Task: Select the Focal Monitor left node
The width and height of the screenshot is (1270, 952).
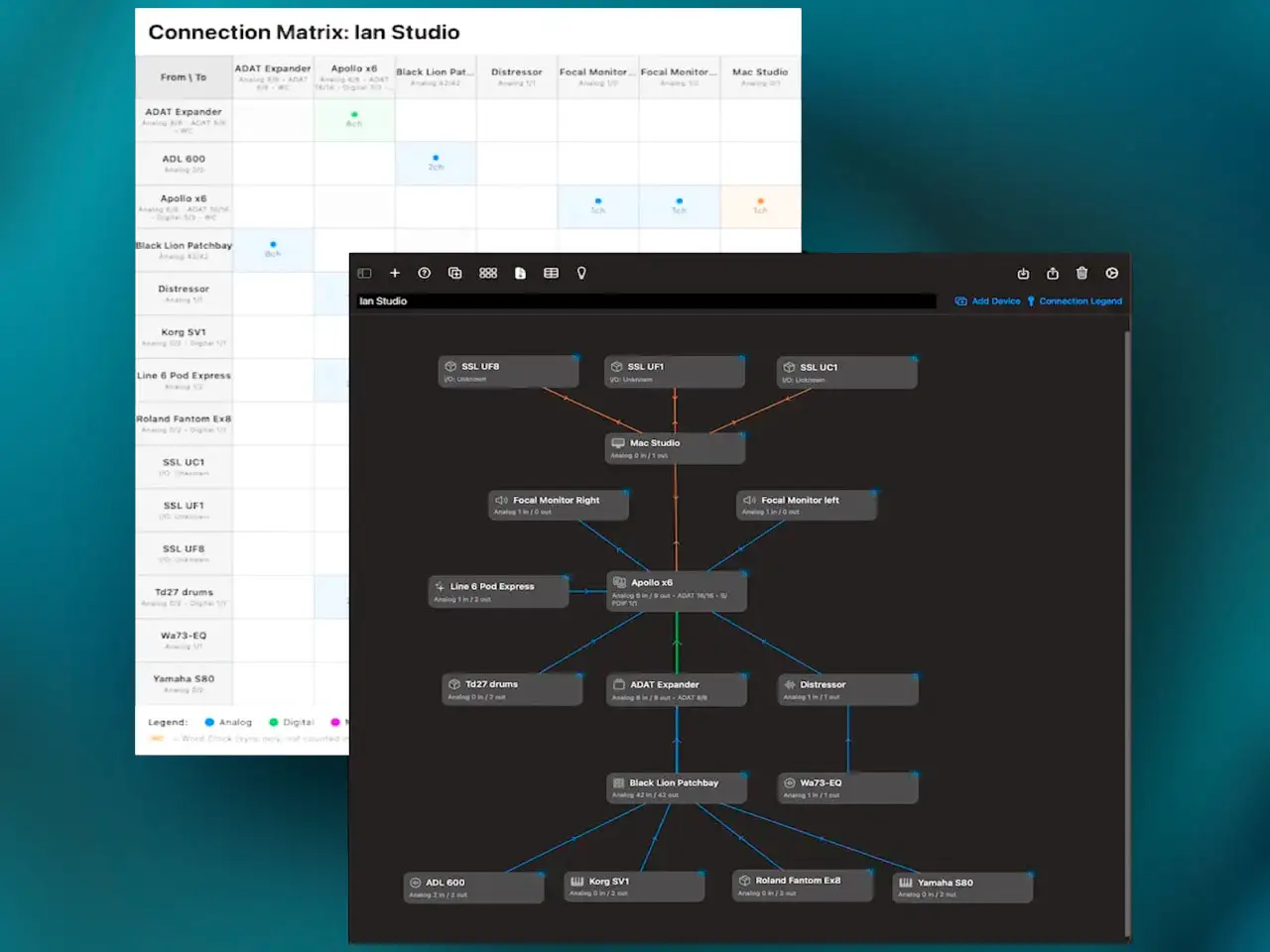Action: coord(807,505)
